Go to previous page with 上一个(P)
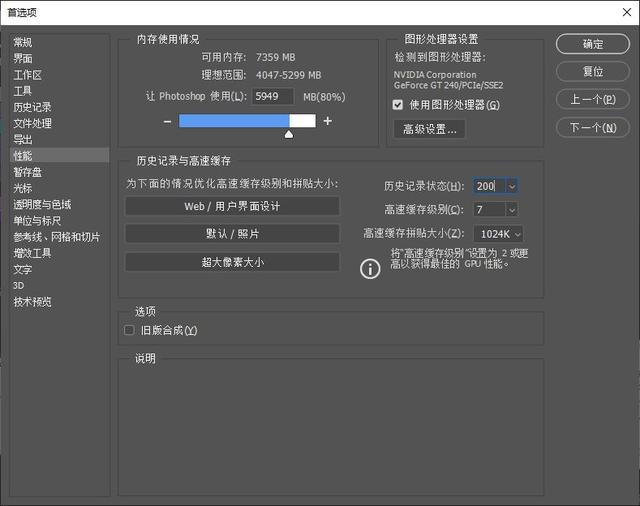The height and width of the screenshot is (506, 640). click(x=593, y=99)
